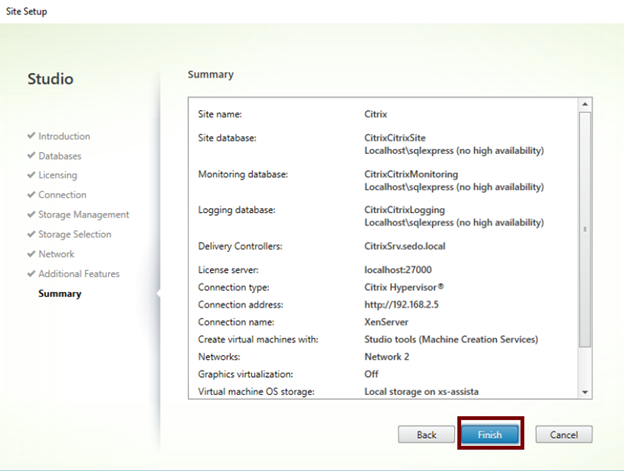Click the Cancel button

564,434
